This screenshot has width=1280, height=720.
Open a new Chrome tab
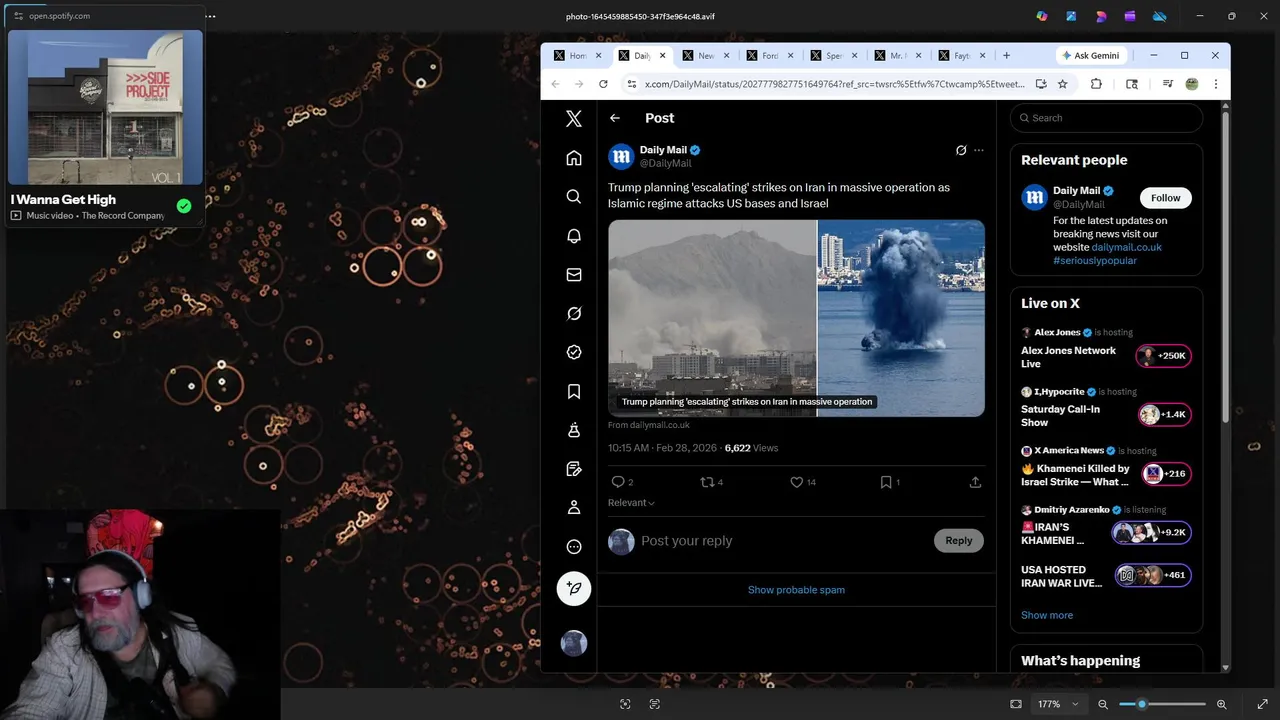click(x=1006, y=56)
